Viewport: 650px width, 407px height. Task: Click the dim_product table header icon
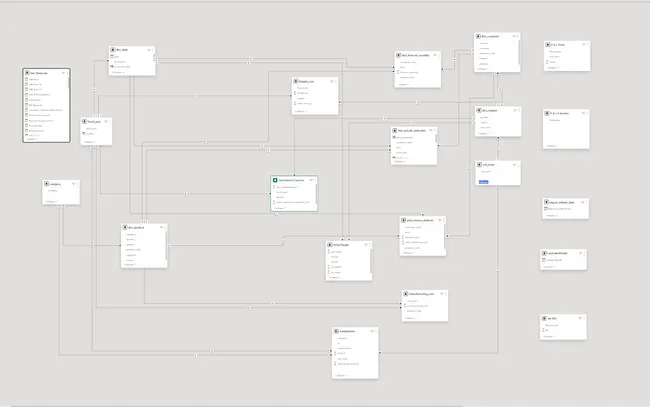pos(125,228)
